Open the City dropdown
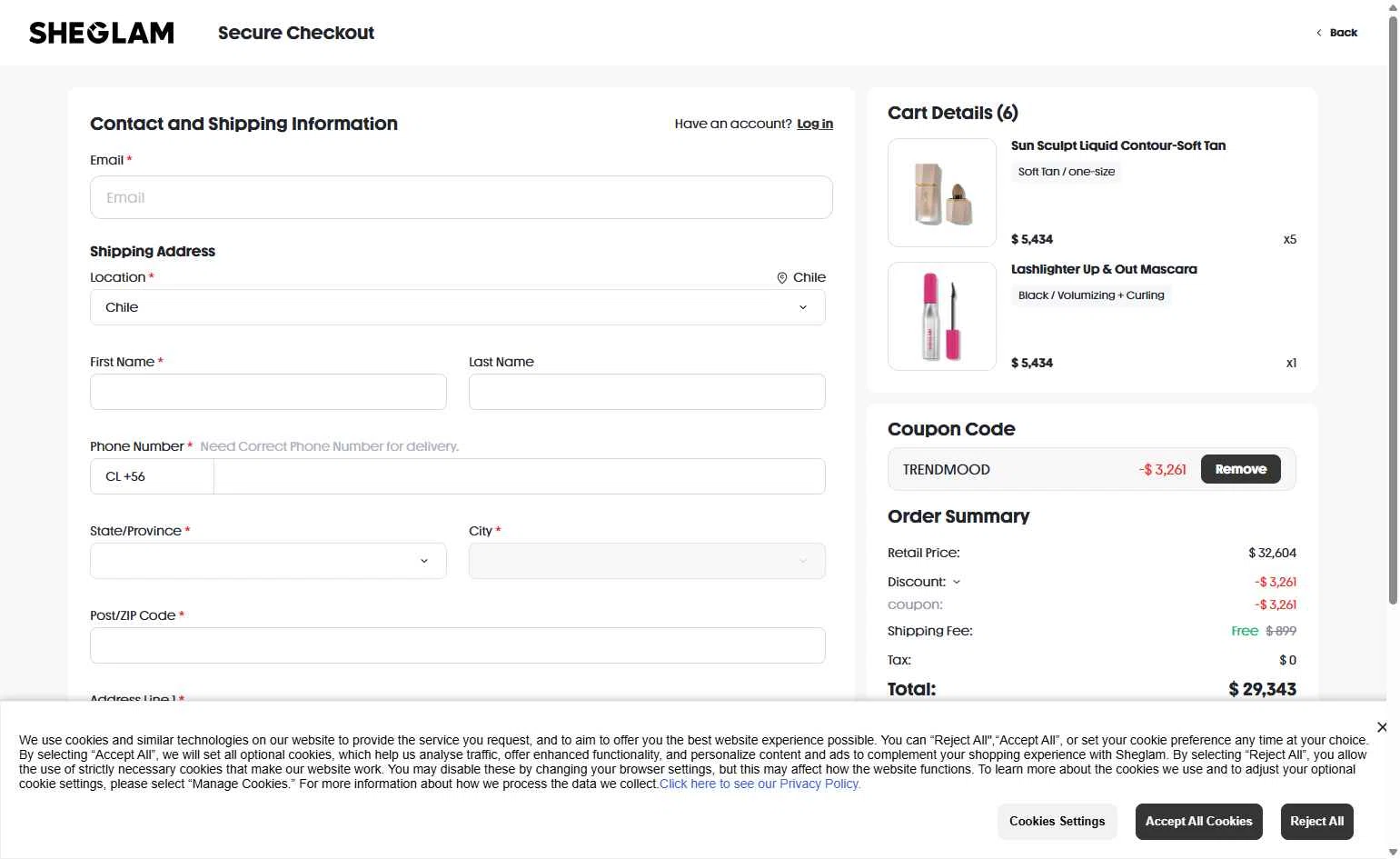 point(647,561)
